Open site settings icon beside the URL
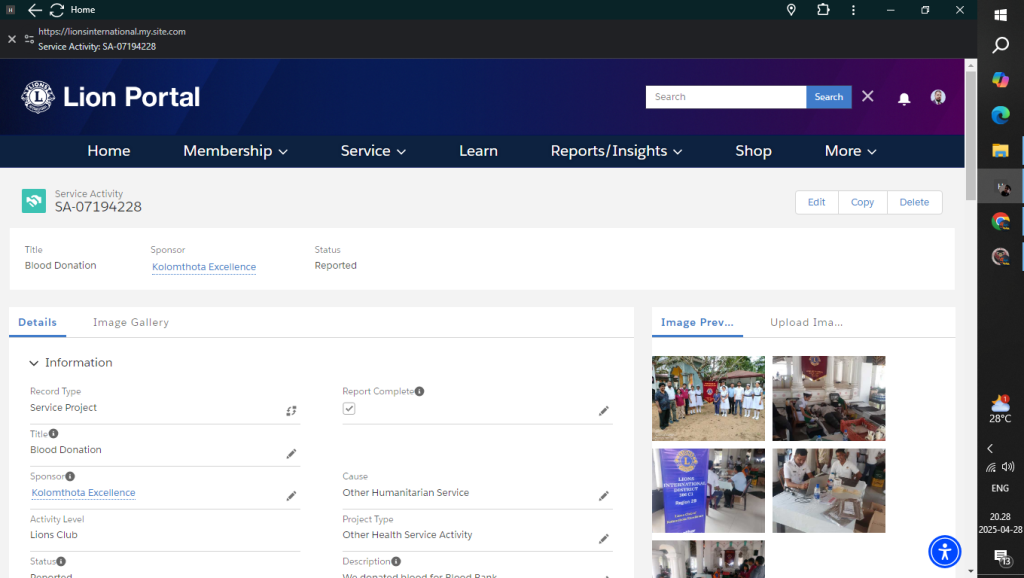1024x578 pixels. [29, 39]
